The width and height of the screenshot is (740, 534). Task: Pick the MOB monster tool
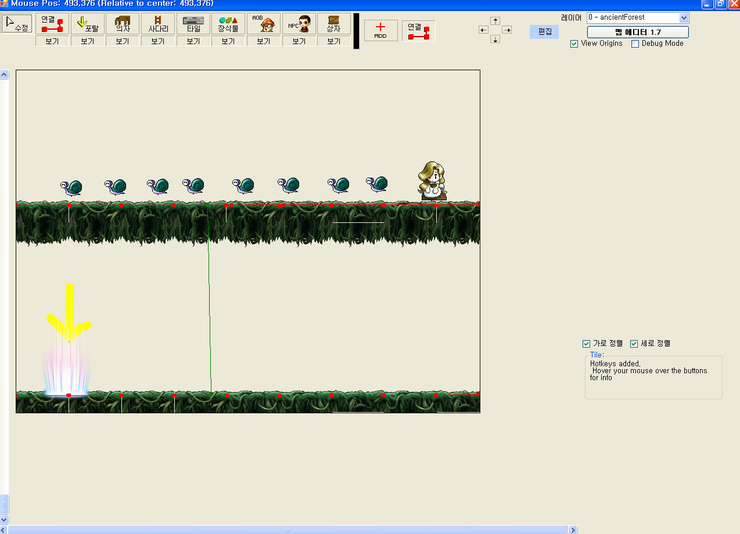click(x=263, y=24)
